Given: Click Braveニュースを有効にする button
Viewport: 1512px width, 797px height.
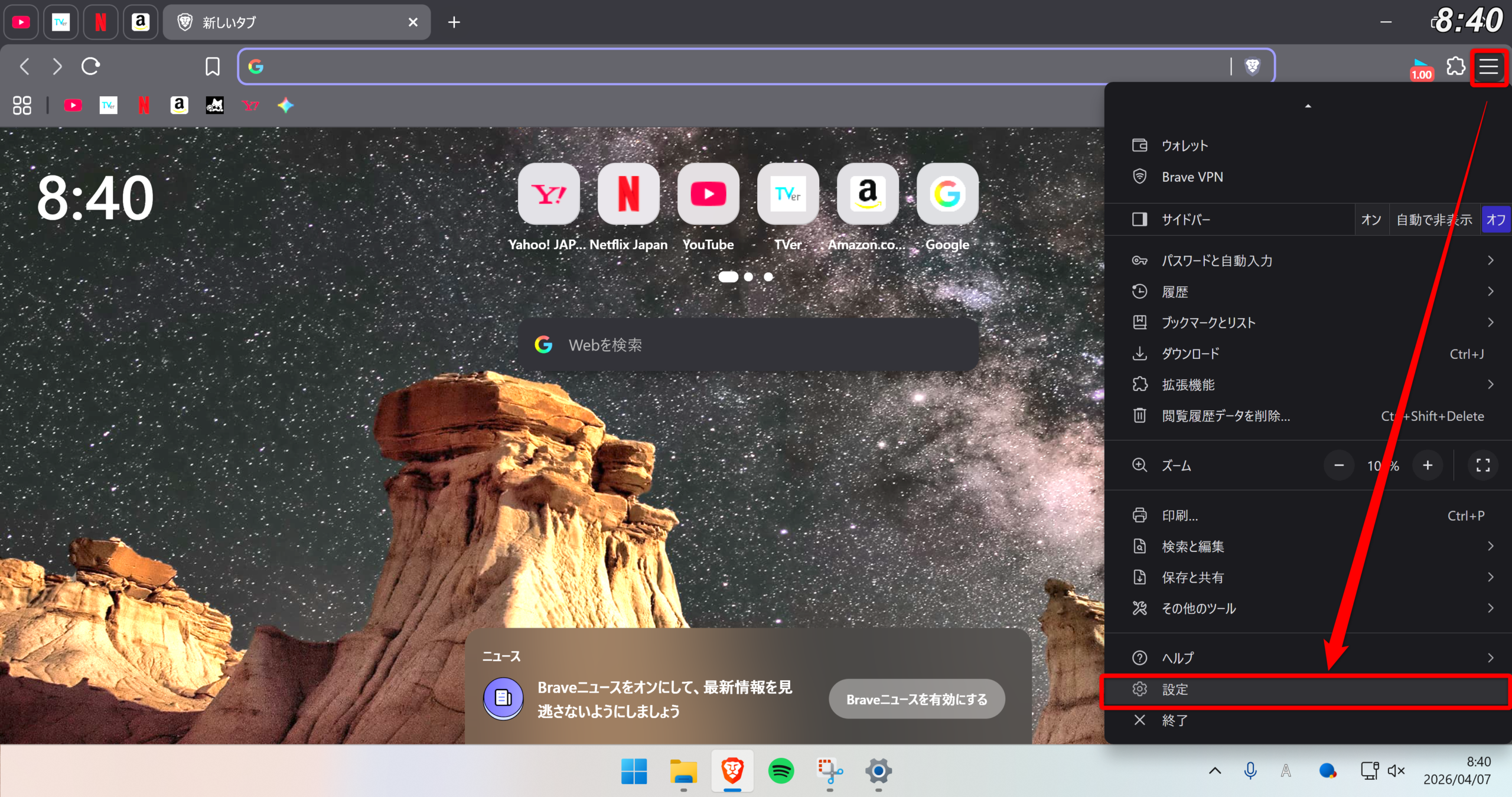Looking at the screenshot, I should coord(917,699).
